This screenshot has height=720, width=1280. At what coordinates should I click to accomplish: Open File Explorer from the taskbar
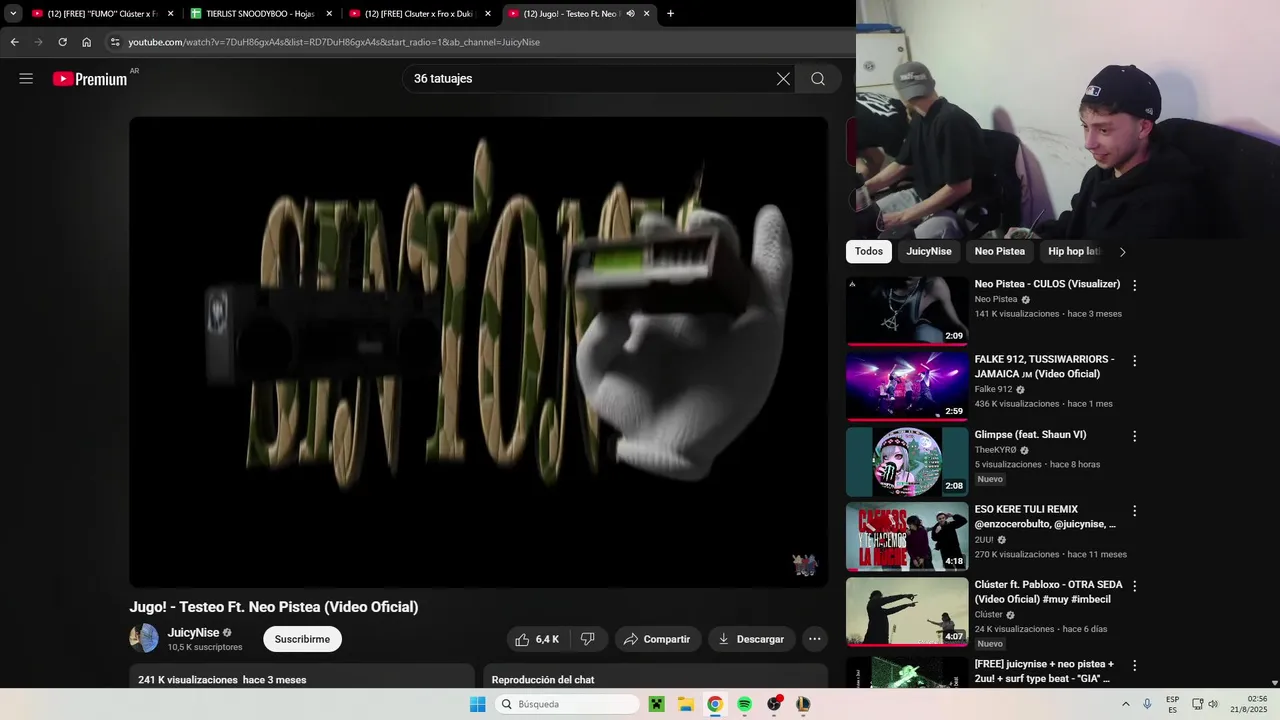point(686,704)
